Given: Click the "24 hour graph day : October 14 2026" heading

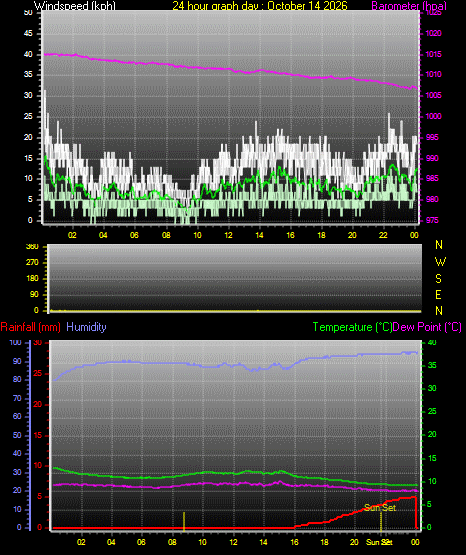Looking at the screenshot, I should (260, 6).
